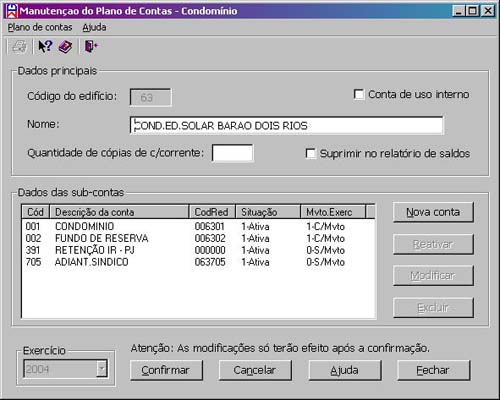Click the exit door toolbar icon
This screenshot has width=500, height=400.
coord(91,46)
